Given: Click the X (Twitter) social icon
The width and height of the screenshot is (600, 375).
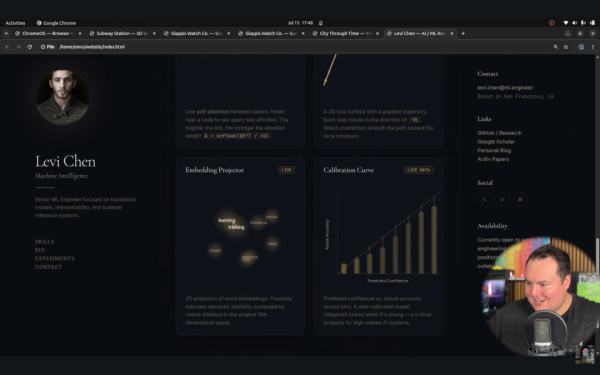Looking at the screenshot, I should [x=484, y=199].
